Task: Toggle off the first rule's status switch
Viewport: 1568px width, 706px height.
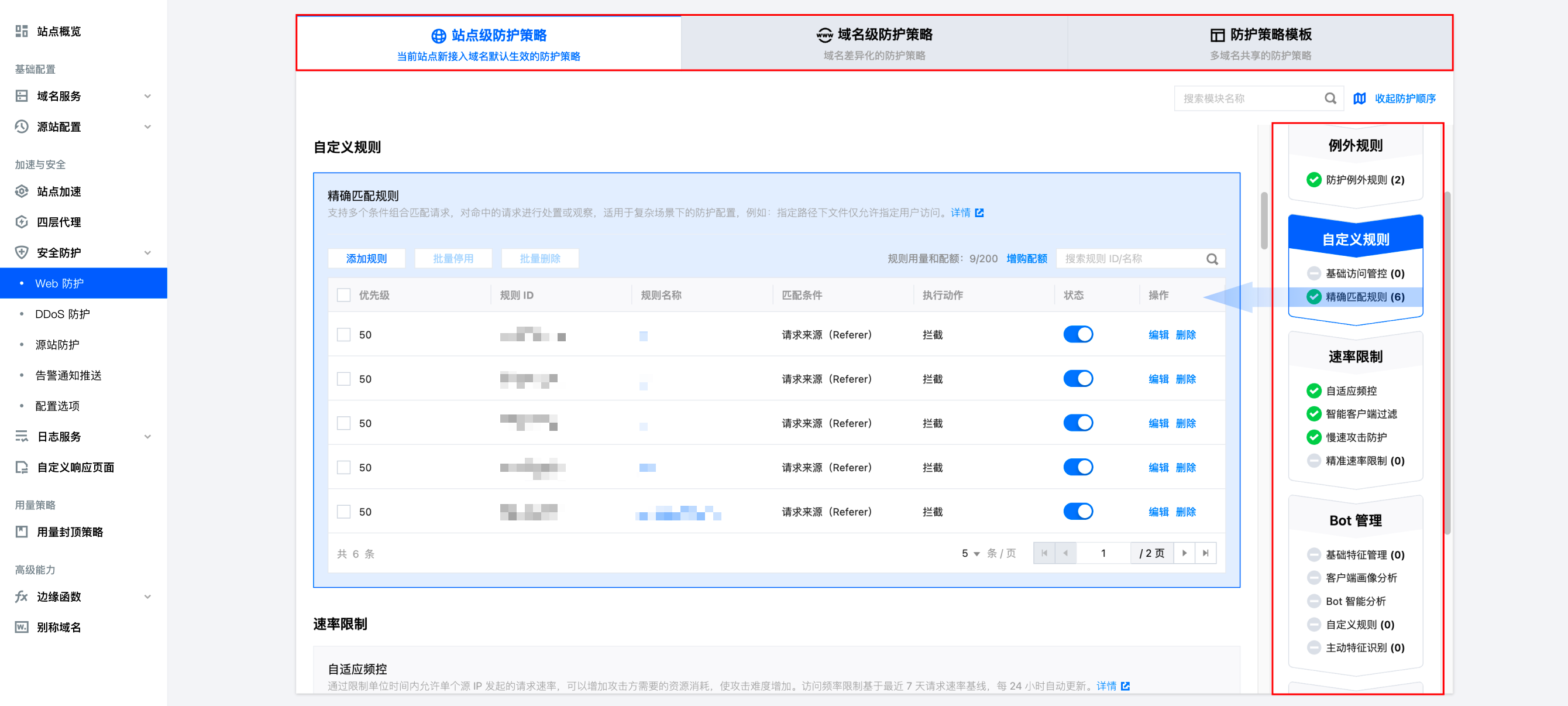Action: 1077,334
